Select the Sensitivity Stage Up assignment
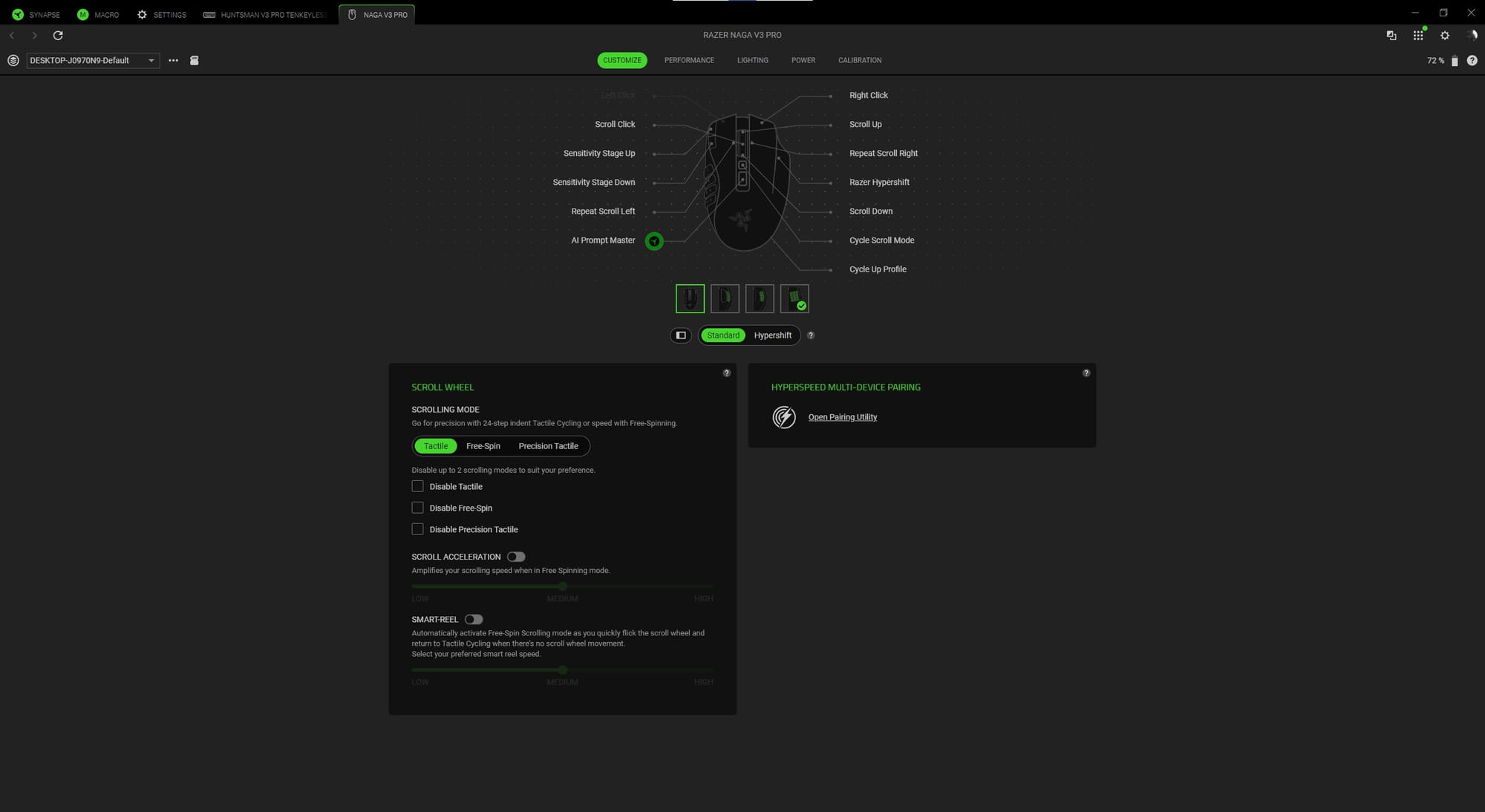Screen dimensions: 1485x812 (599, 154)
